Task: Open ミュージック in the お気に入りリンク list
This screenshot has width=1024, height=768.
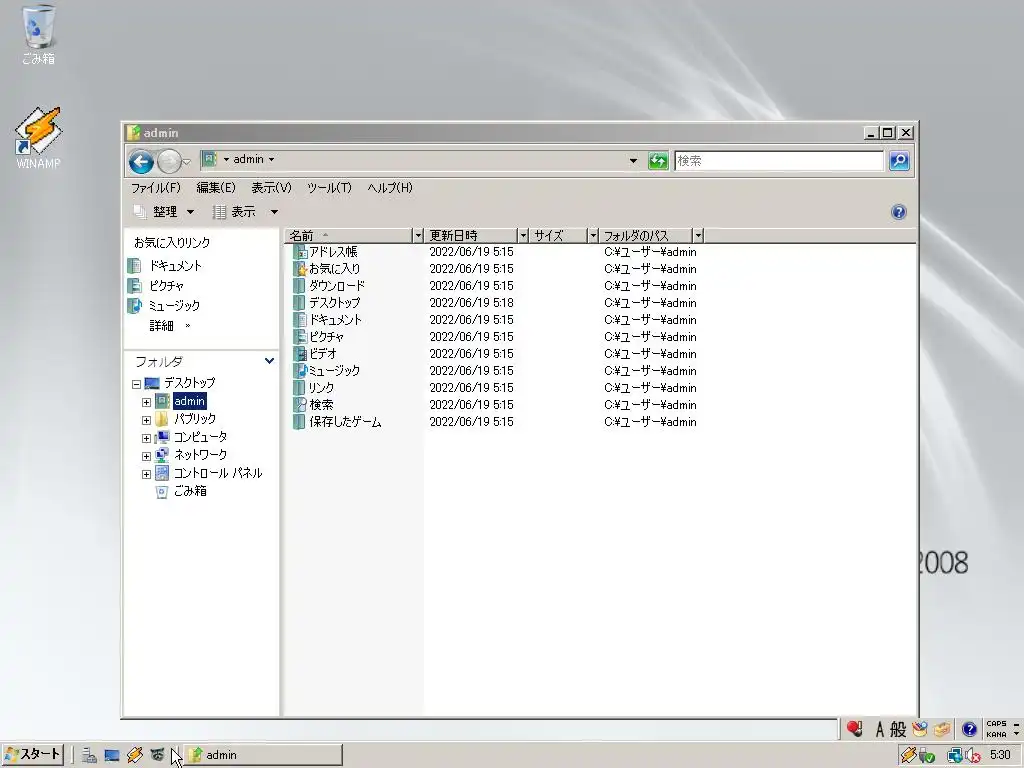Action: point(174,306)
